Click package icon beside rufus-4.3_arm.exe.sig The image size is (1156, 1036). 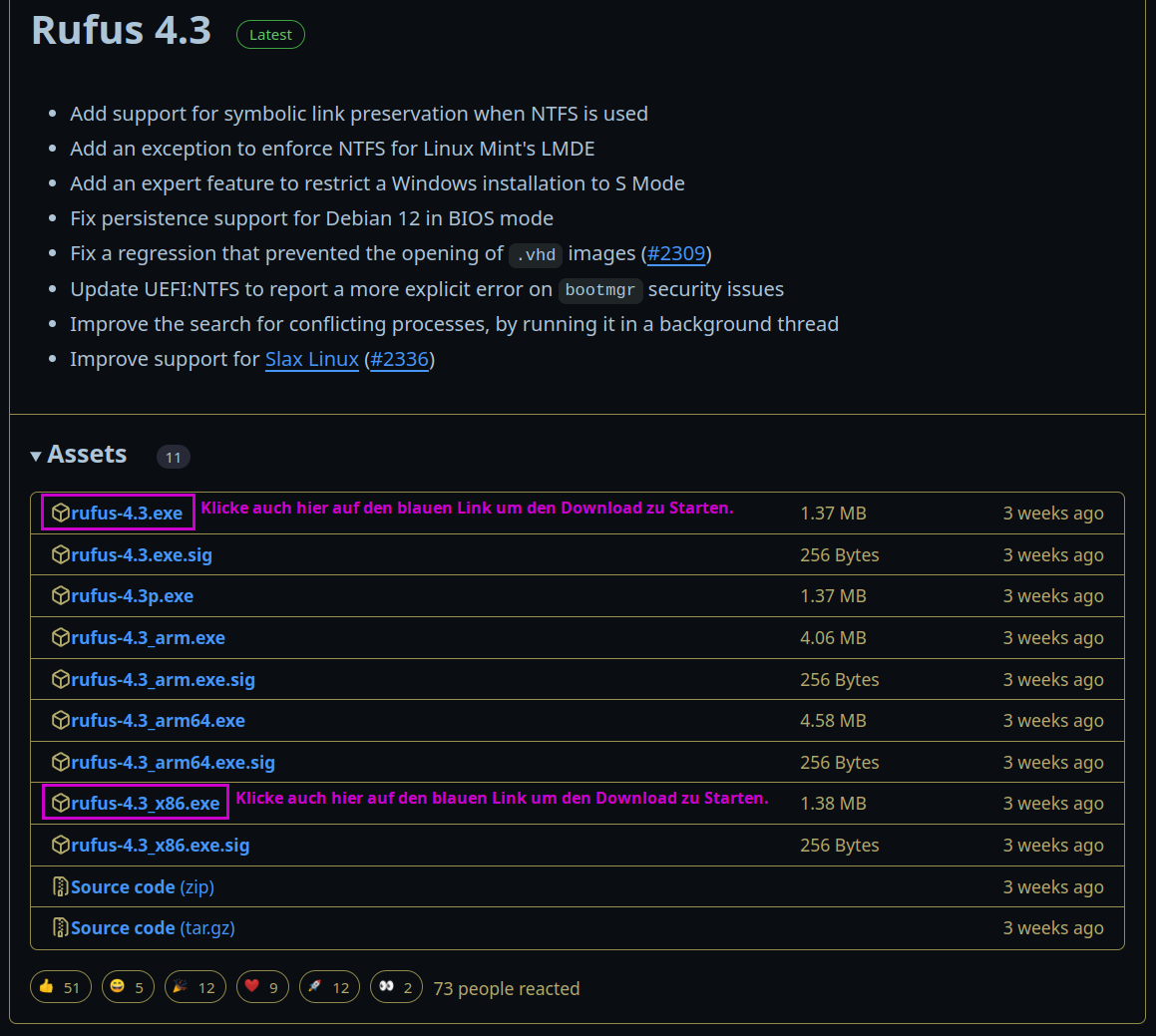(61, 679)
